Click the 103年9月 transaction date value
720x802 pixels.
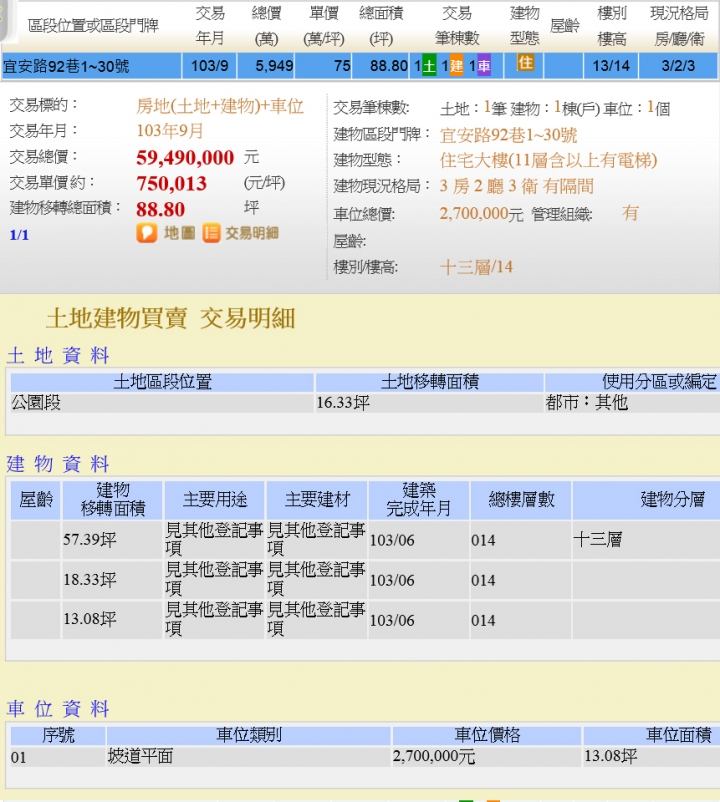coord(170,131)
